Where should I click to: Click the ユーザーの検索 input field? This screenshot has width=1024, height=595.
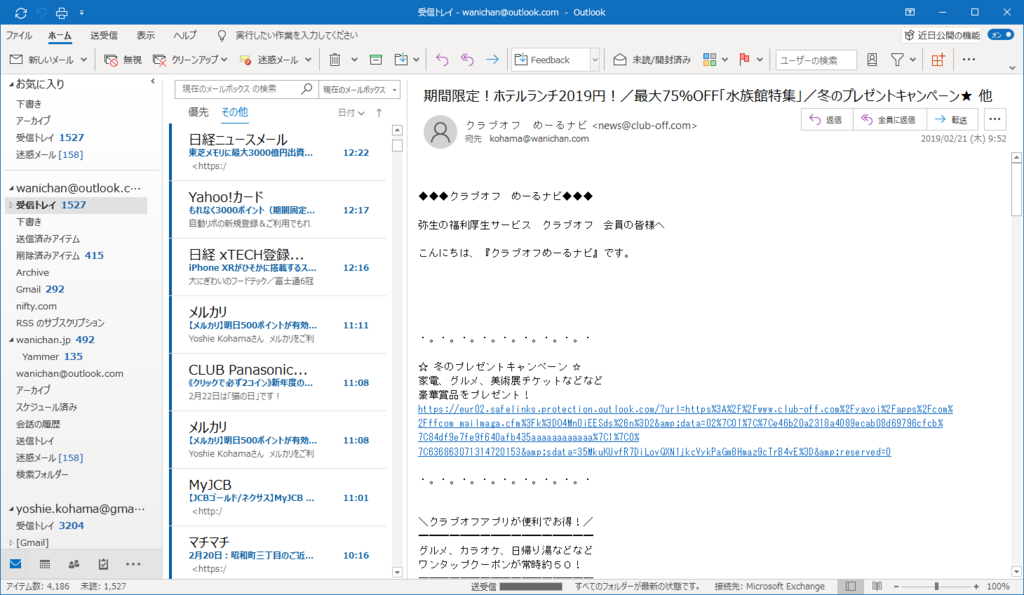pos(816,59)
